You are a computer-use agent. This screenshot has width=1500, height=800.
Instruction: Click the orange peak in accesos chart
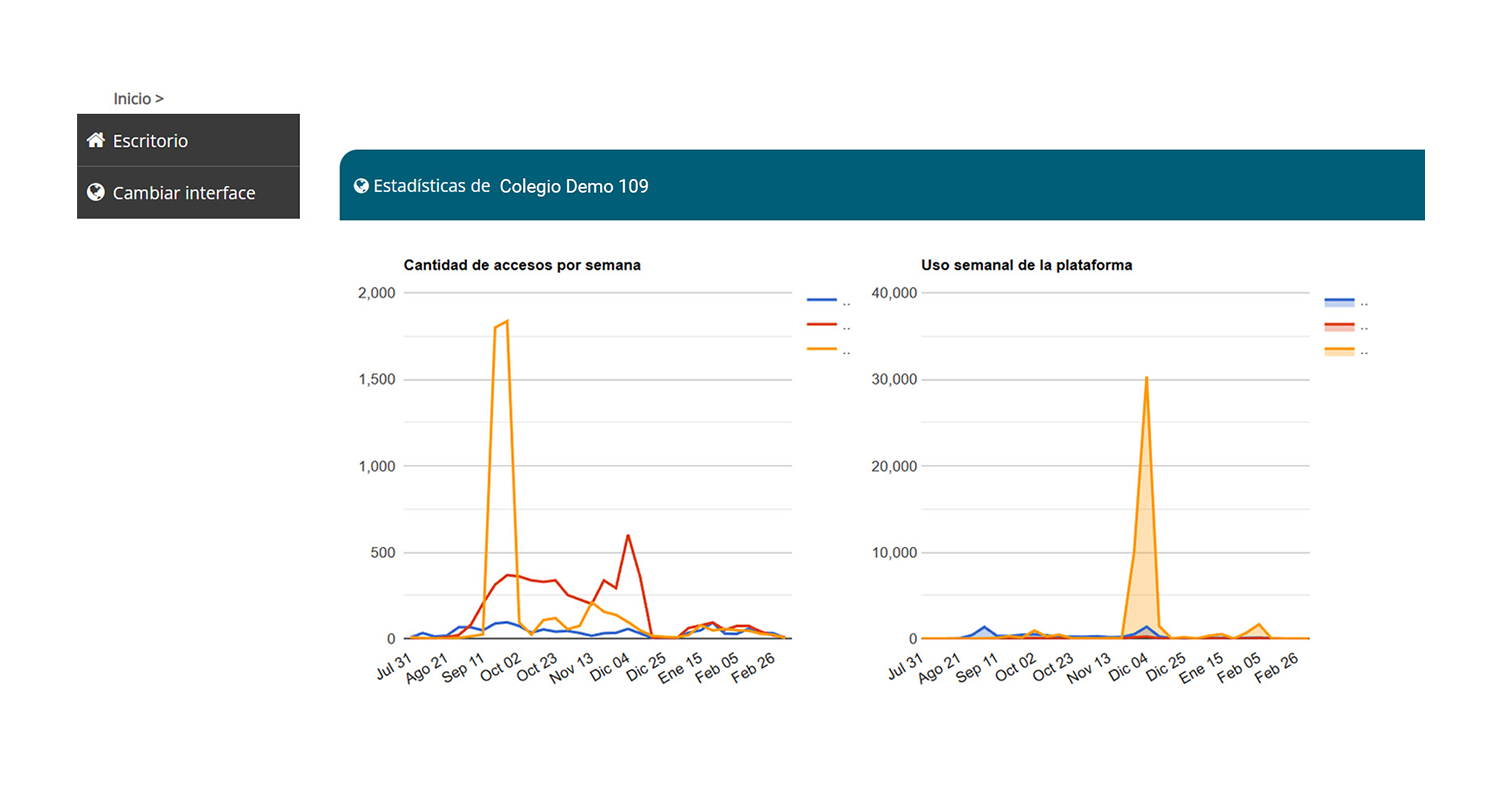point(507,322)
